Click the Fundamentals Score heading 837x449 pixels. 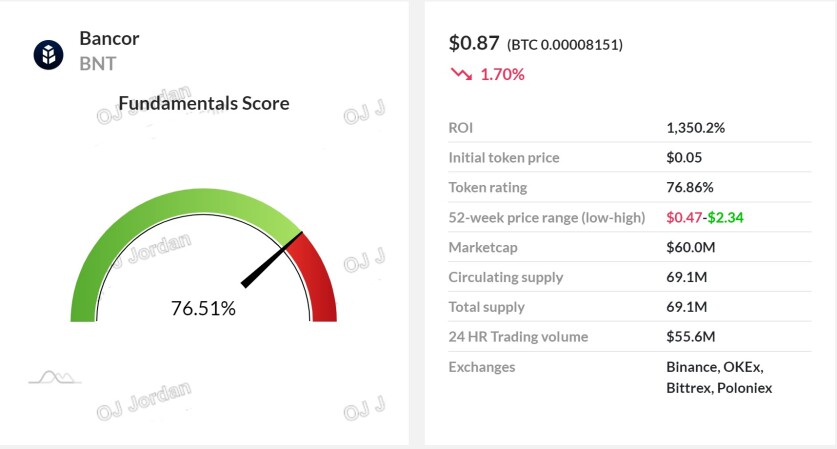(204, 103)
